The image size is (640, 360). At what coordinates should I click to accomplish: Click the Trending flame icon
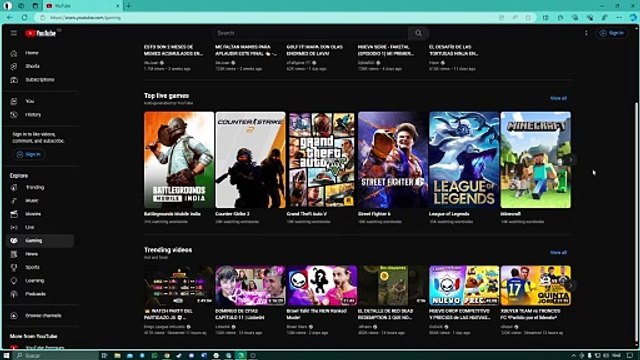coord(14,187)
